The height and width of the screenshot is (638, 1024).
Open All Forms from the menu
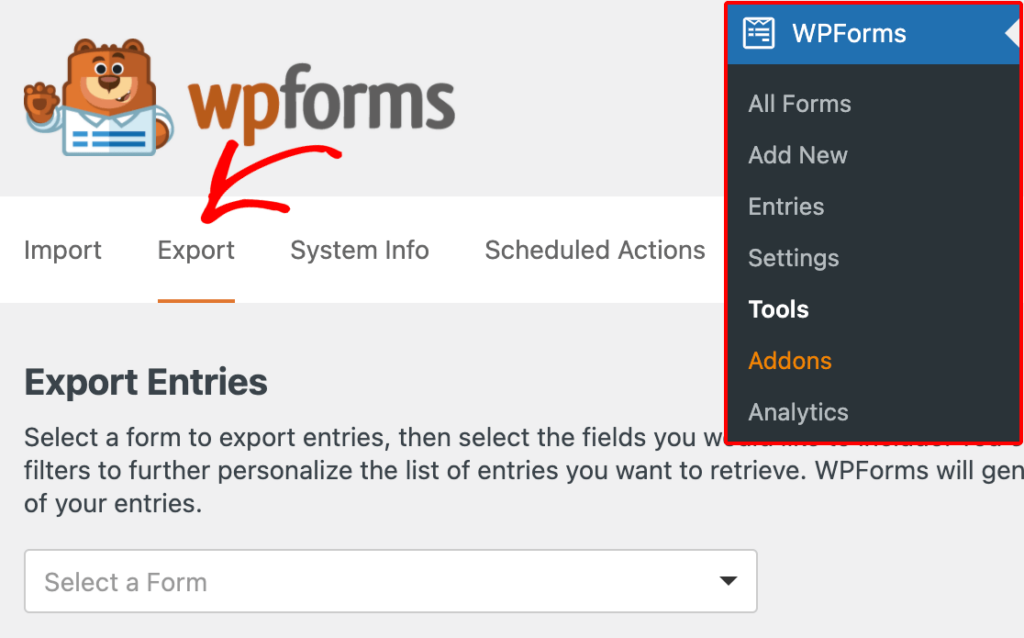tap(799, 103)
